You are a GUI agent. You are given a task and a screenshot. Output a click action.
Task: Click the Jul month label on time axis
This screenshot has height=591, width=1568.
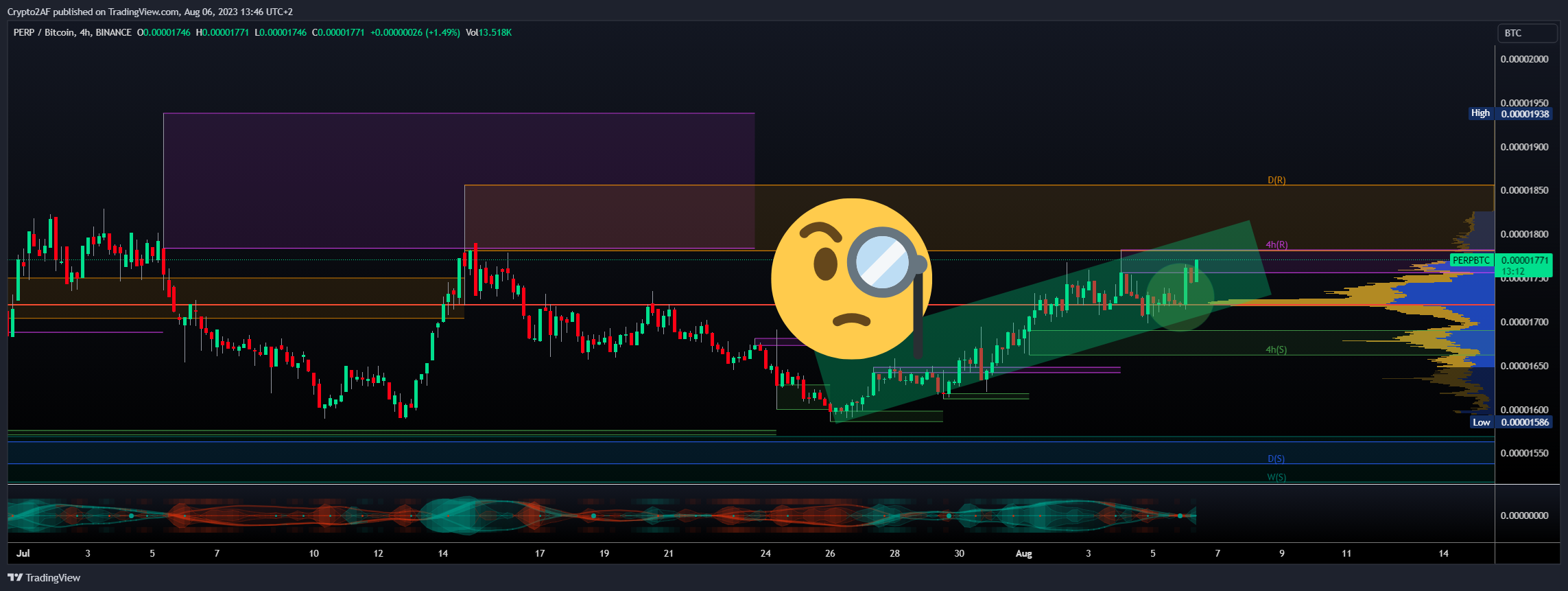[23, 553]
